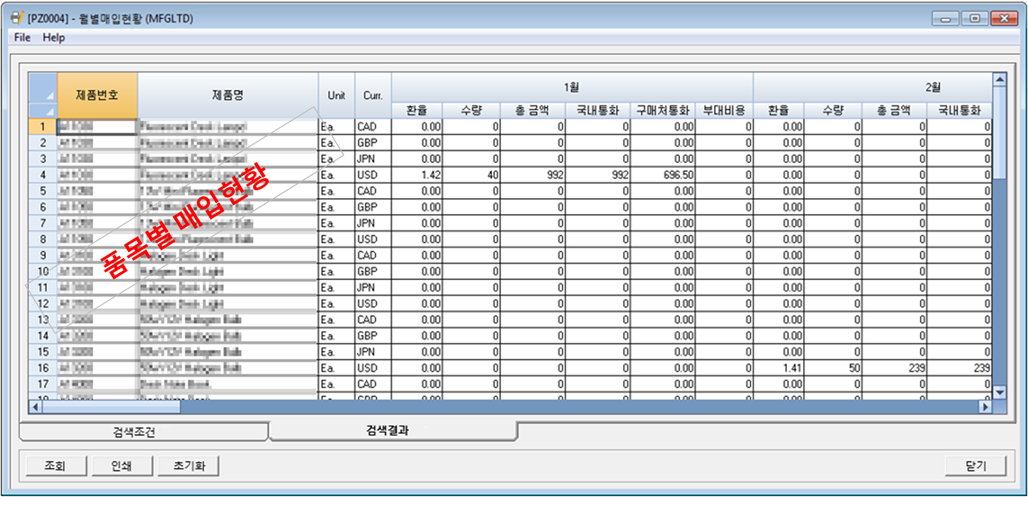Viewport: 1028px width, 506px height.
Task: Click the 조회 button
Action: pos(56,466)
